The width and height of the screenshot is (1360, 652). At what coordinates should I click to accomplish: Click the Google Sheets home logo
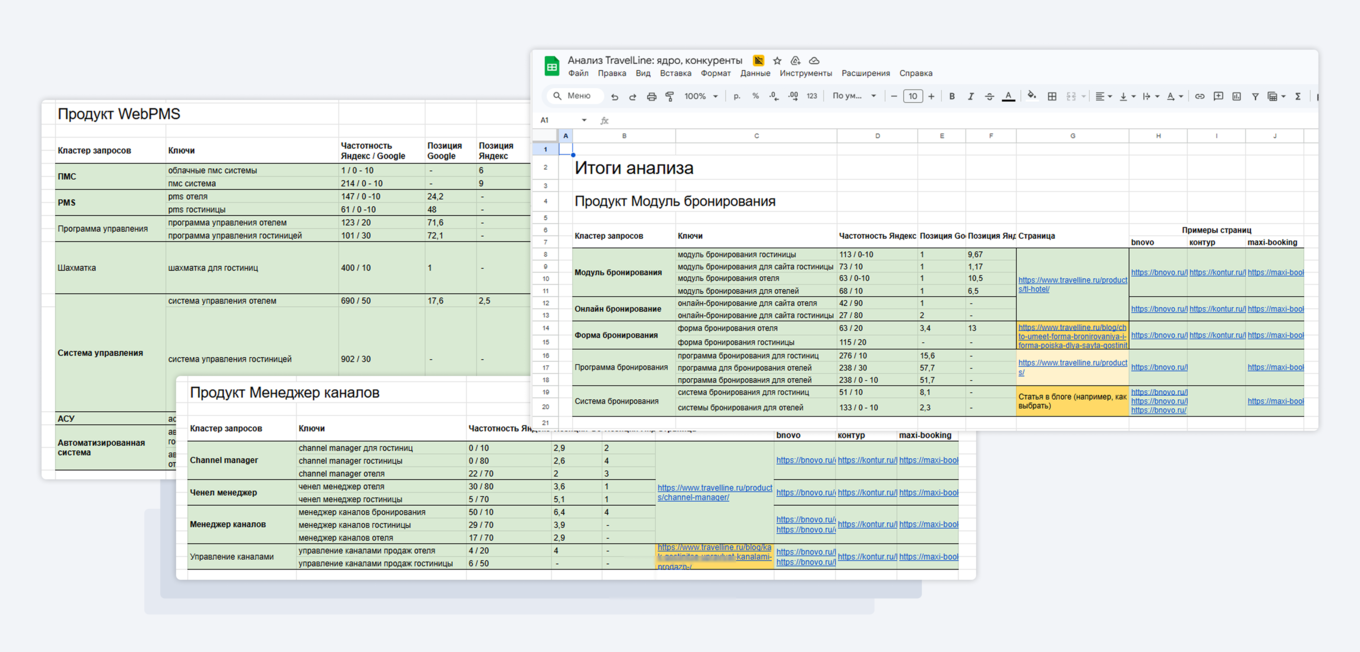pos(551,66)
